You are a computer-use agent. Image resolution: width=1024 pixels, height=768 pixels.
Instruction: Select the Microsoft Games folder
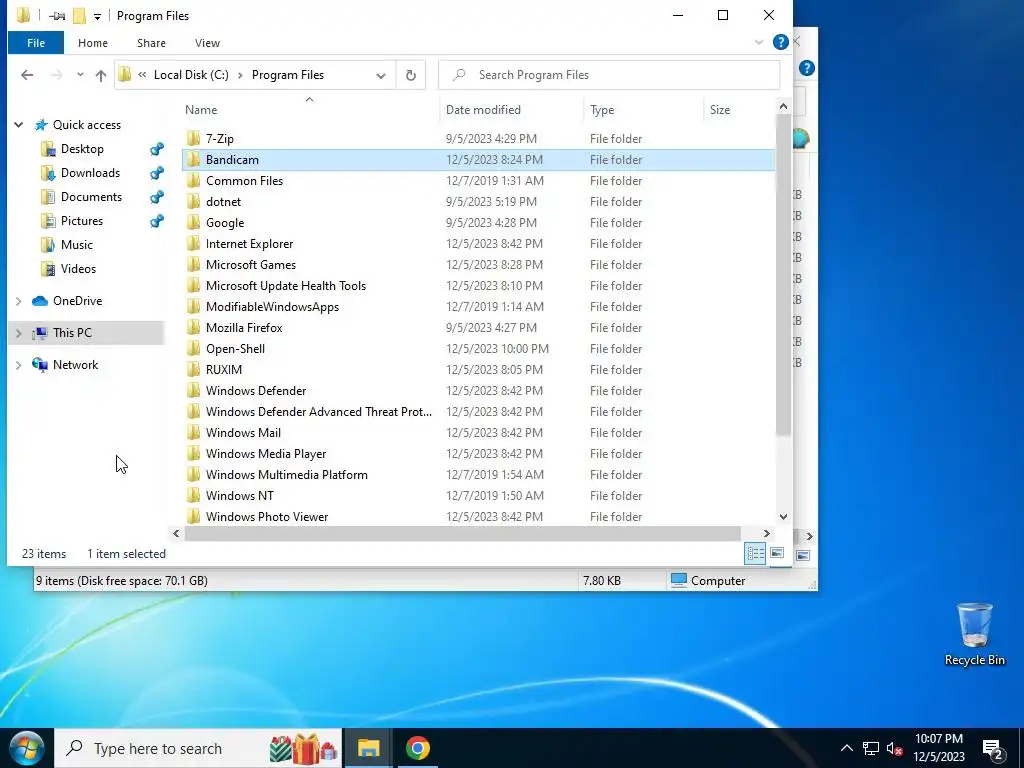[x=251, y=264]
